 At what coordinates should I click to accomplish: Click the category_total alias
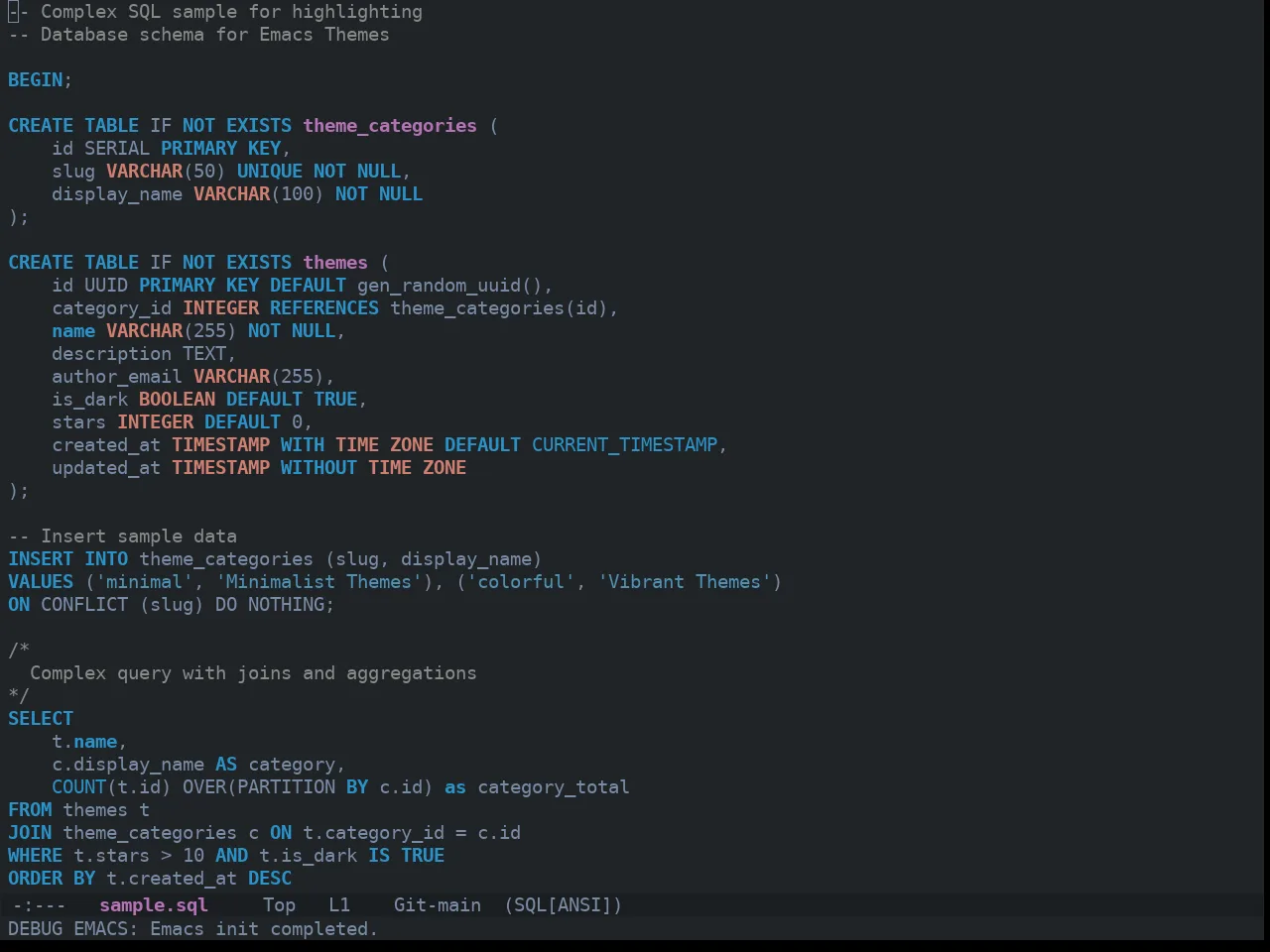coord(554,786)
